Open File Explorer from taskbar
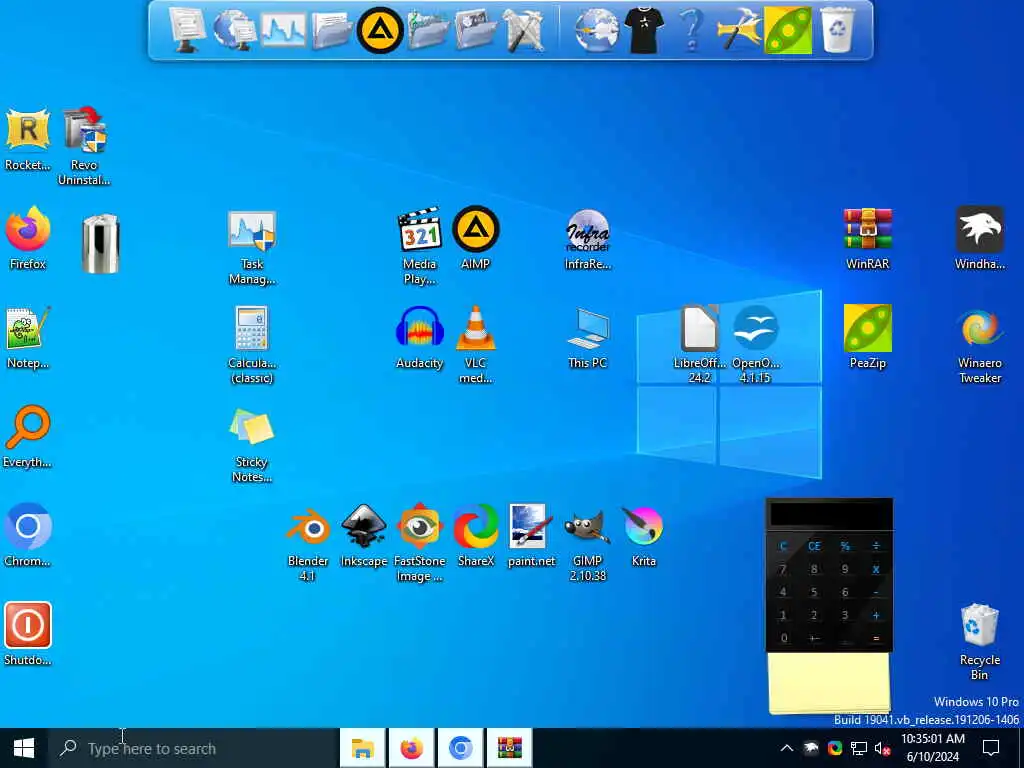 coord(362,748)
